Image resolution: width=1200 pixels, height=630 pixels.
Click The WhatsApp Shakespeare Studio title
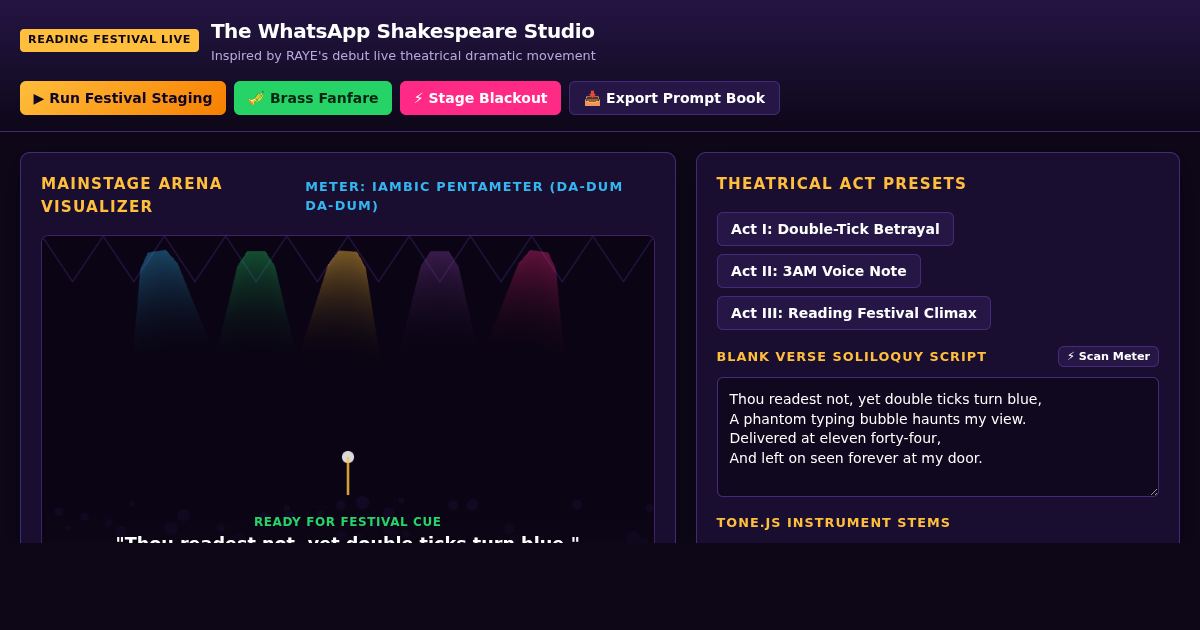pyautogui.click(x=403, y=31)
